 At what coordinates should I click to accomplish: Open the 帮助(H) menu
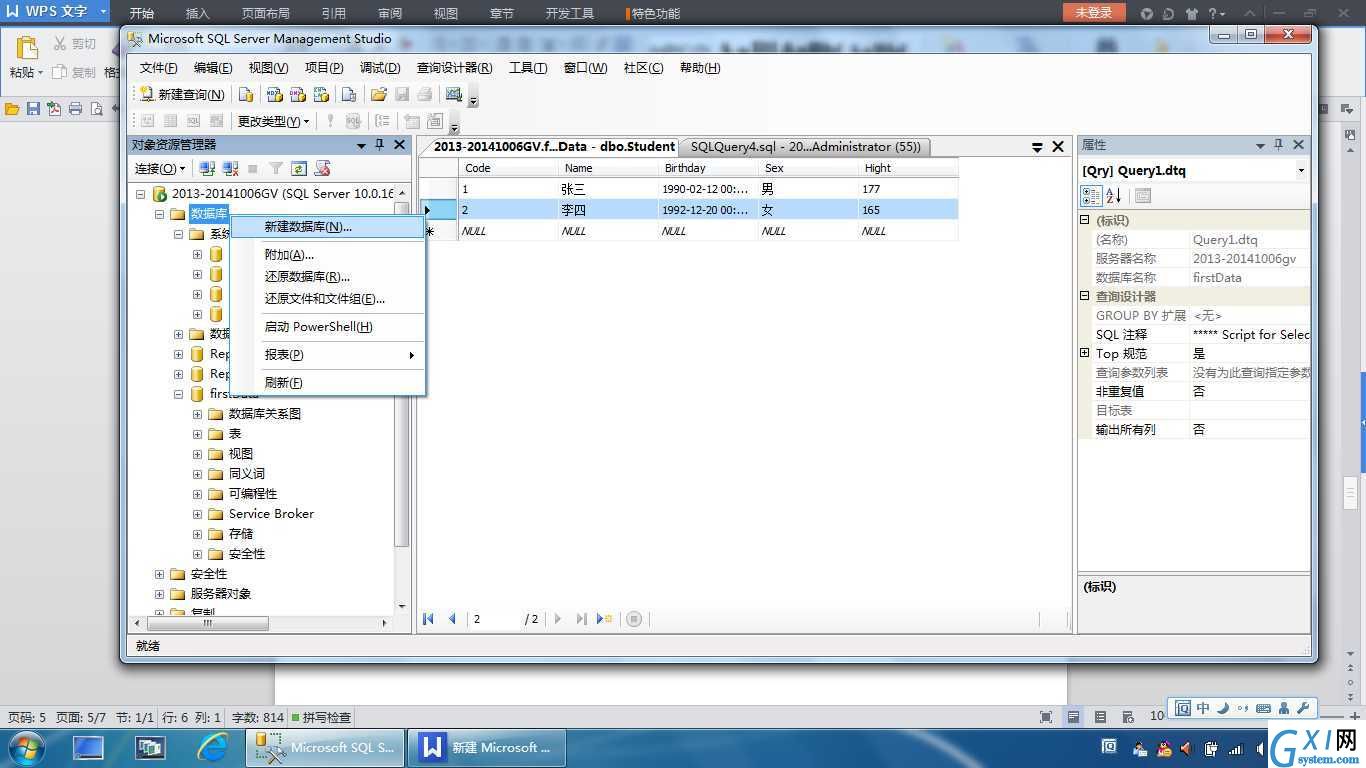[x=700, y=68]
